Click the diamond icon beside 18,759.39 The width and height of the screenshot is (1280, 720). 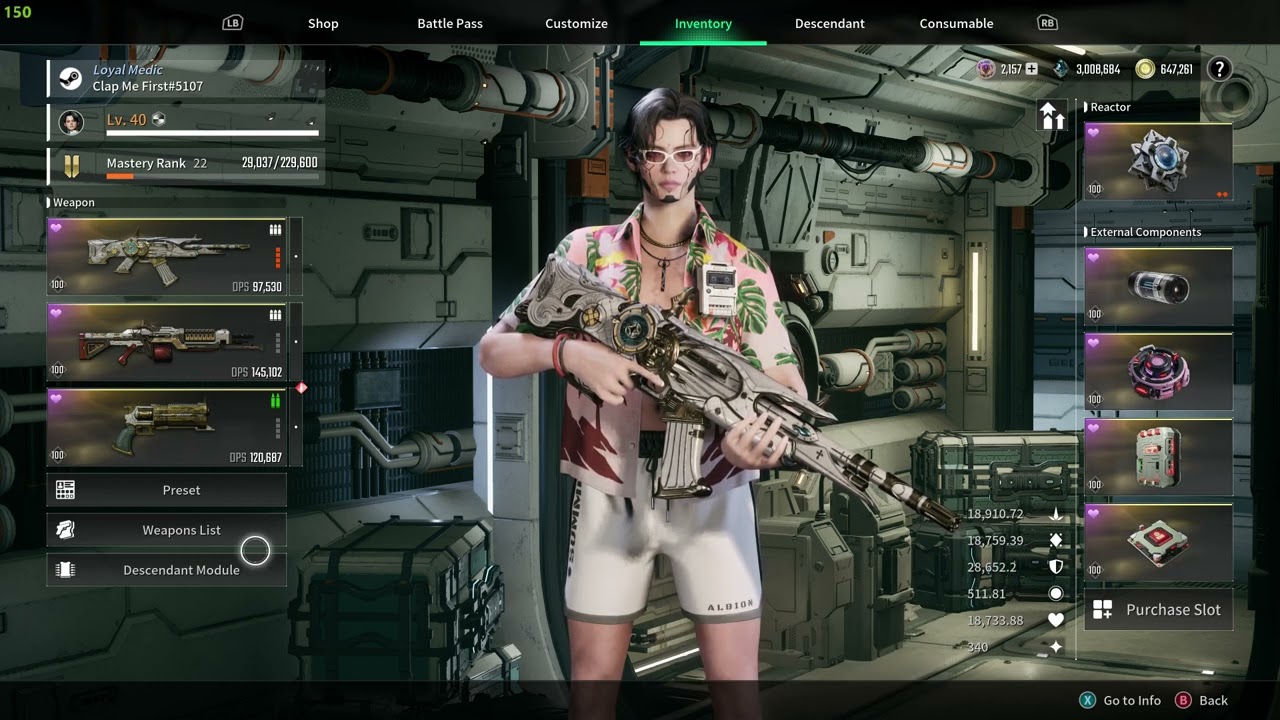(x=1055, y=540)
